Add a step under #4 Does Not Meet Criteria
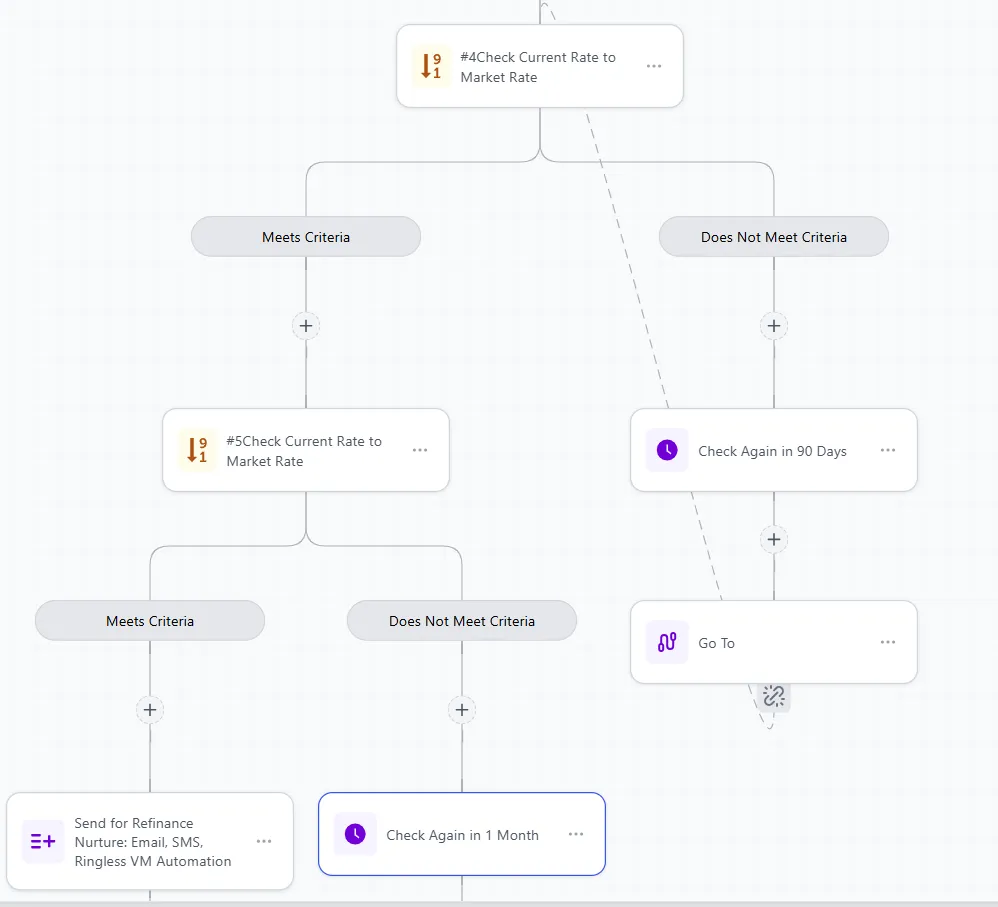Image resolution: width=998 pixels, height=907 pixels. (773, 325)
